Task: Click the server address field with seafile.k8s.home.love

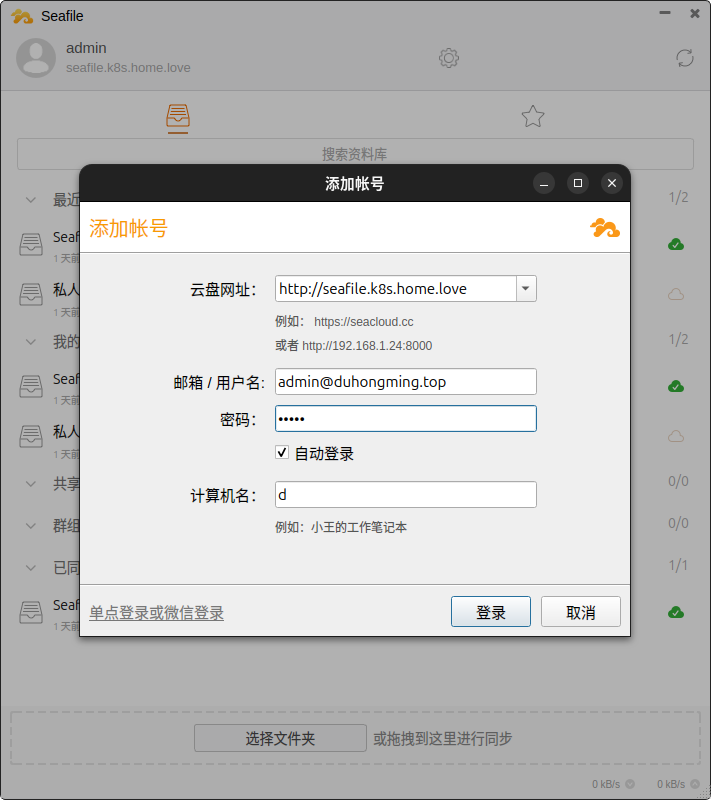Action: pyautogui.click(x=396, y=289)
